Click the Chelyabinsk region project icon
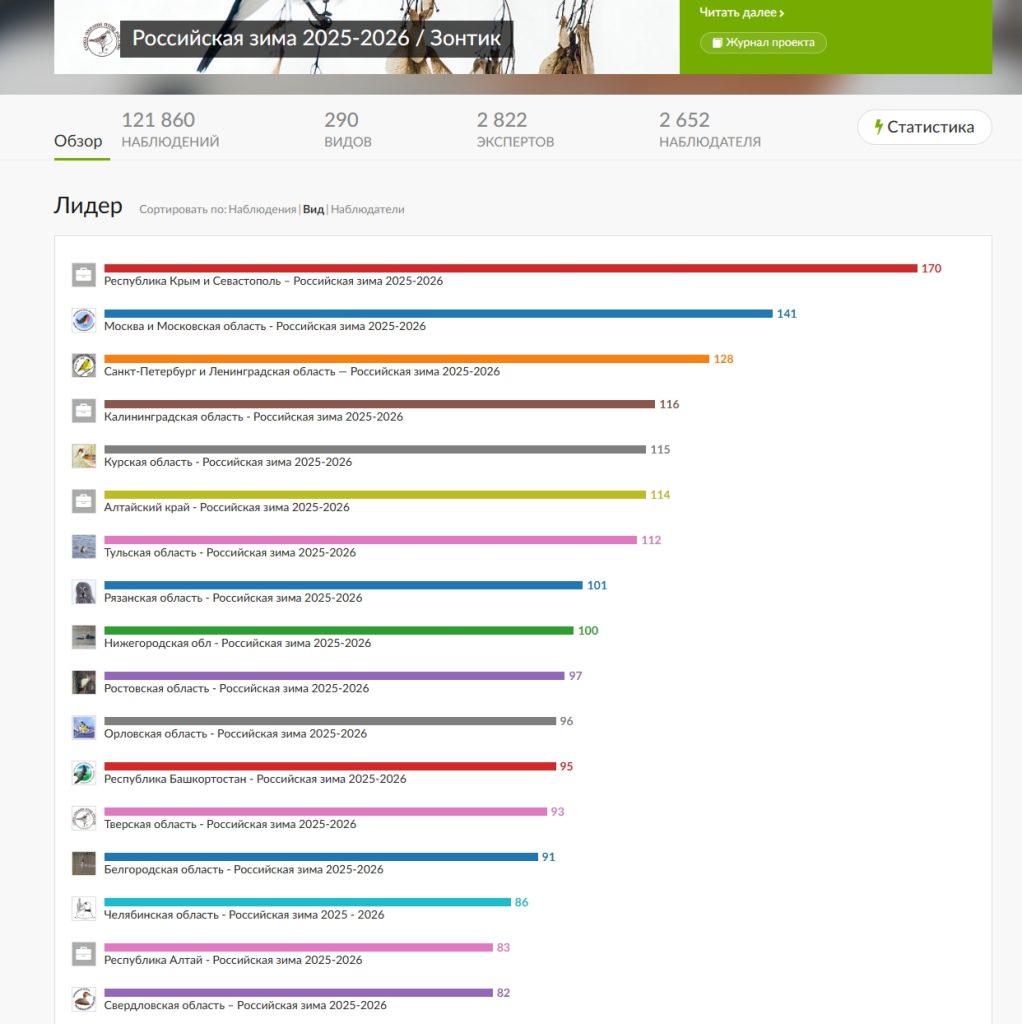Viewport: 1022px width, 1024px height. click(83, 908)
